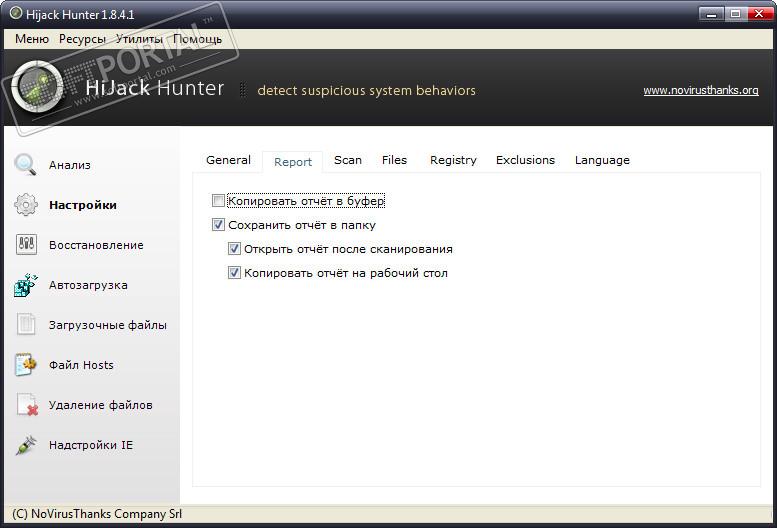Click the red X file icon for Удаление файлов
777x528 pixels.
(27, 405)
